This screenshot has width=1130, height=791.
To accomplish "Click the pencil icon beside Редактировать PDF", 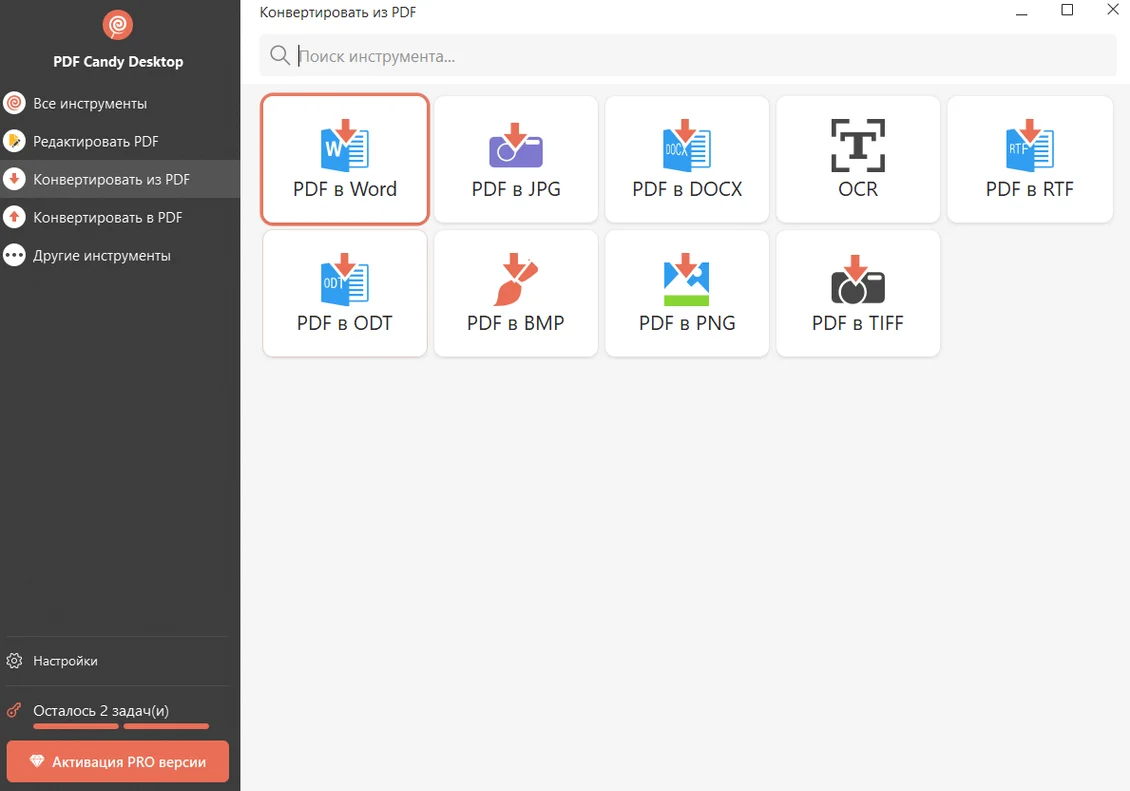I will [x=14, y=141].
